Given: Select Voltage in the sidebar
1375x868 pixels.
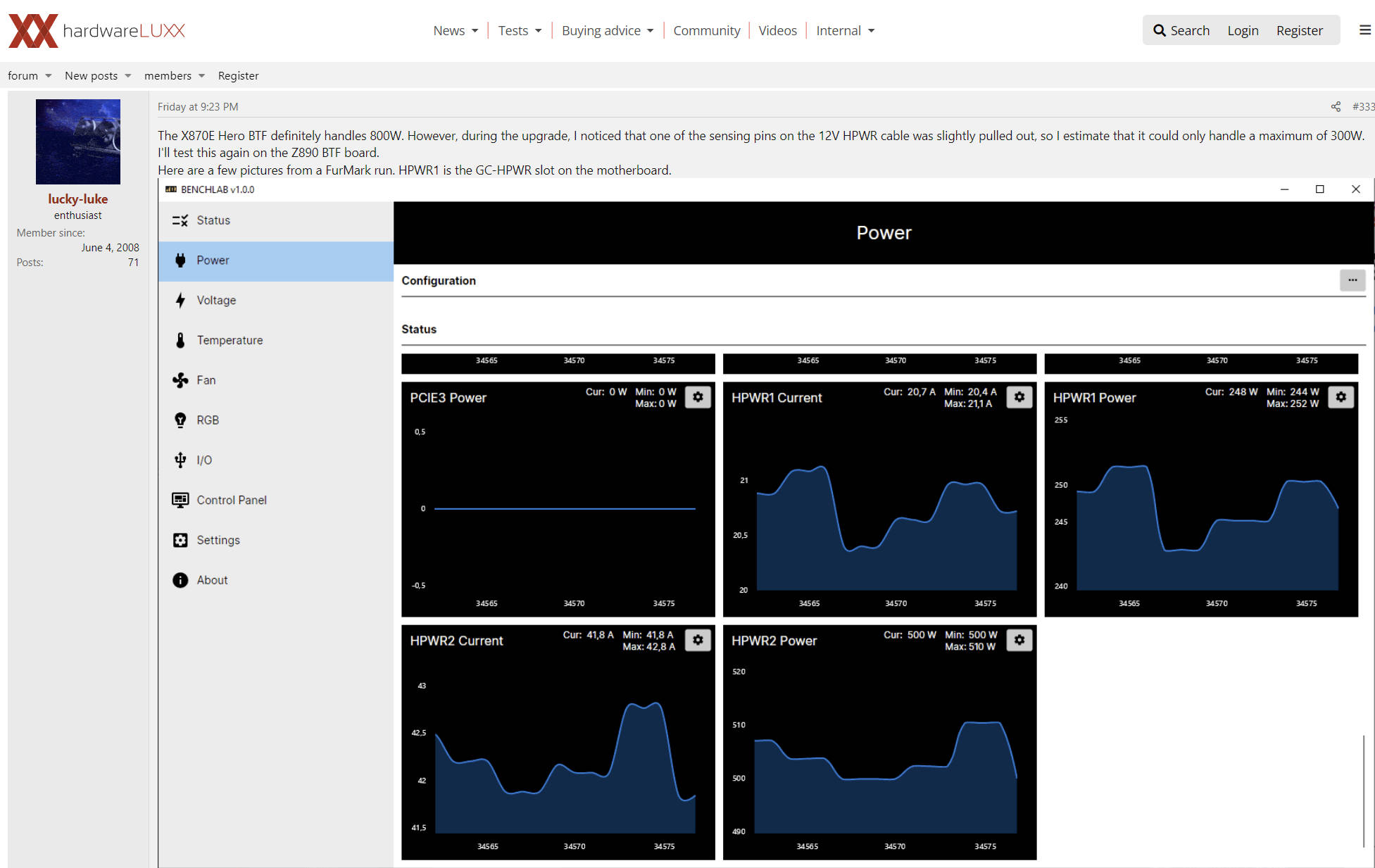Looking at the screenshot, I should 216,301.
